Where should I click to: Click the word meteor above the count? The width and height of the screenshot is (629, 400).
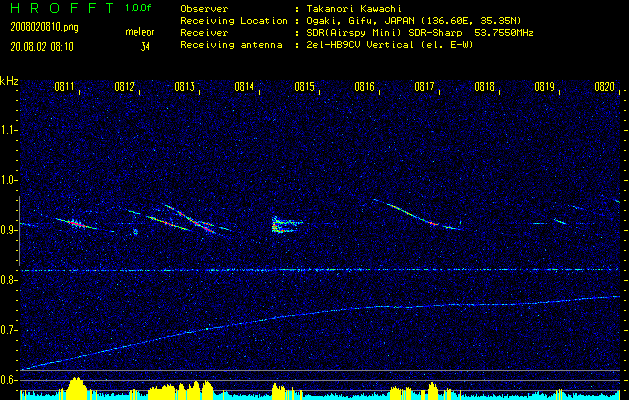(x=140, y=32)
